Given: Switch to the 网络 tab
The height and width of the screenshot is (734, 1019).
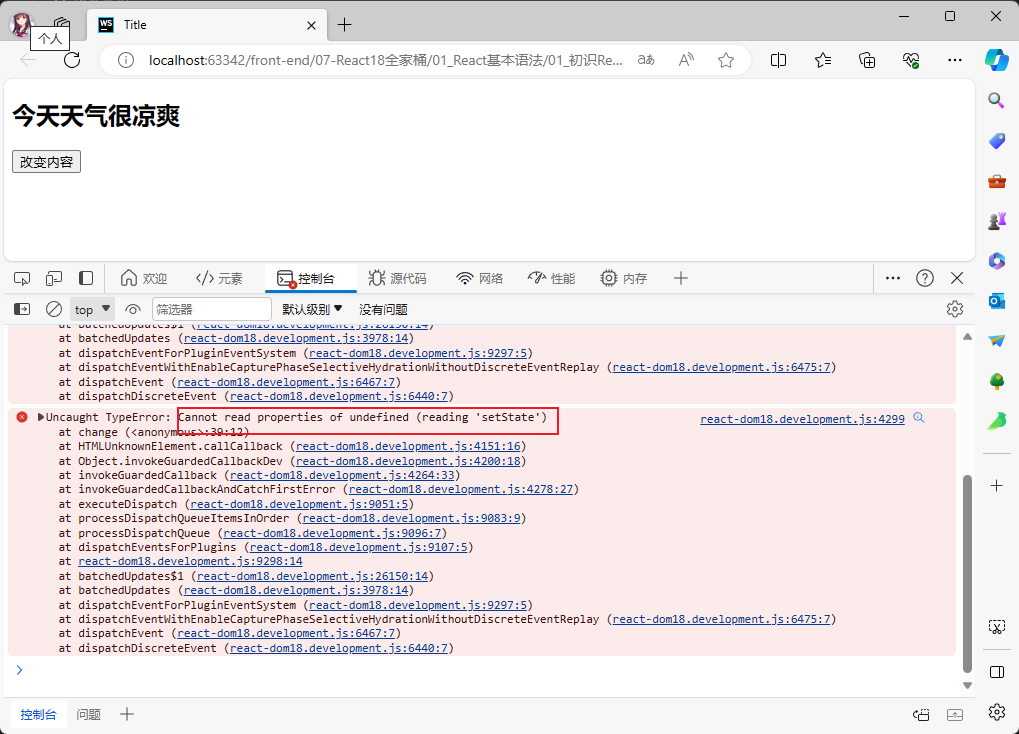Looking at the screenshot, I should pos(479,278).
